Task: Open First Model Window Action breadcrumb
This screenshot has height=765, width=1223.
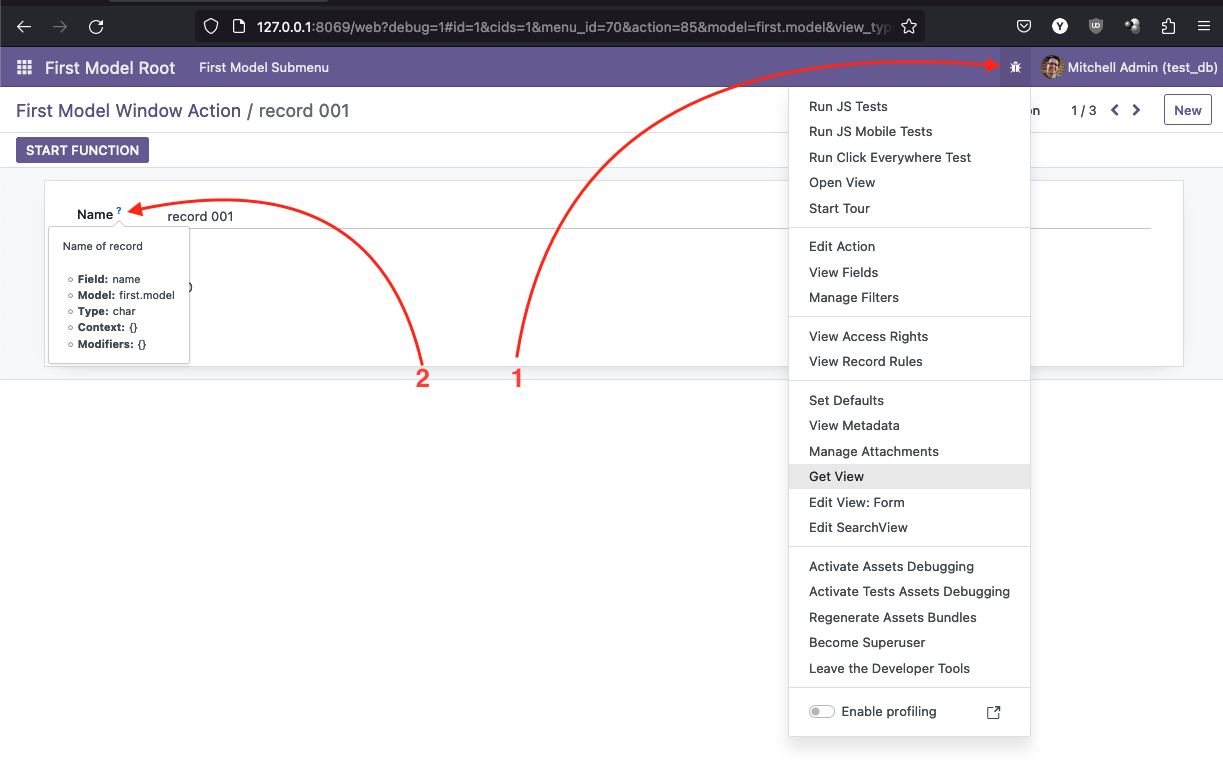Action: (x=128, y=110)
